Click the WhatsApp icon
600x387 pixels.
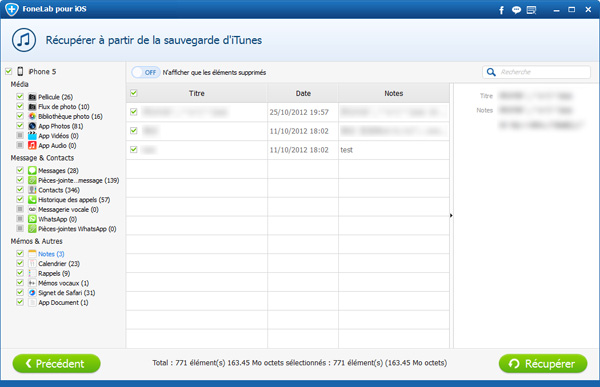[32, 219]
